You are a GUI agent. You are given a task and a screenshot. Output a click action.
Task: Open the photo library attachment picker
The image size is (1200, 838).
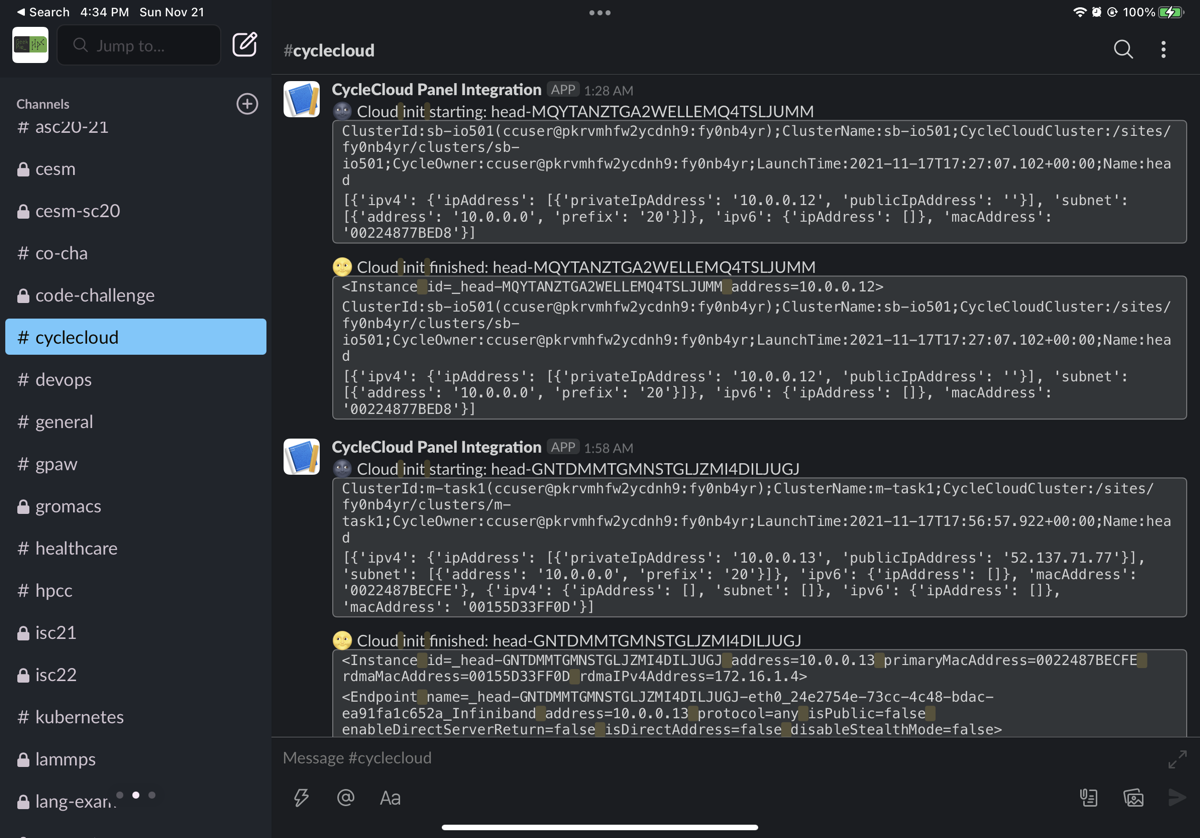pos(1133,797)
